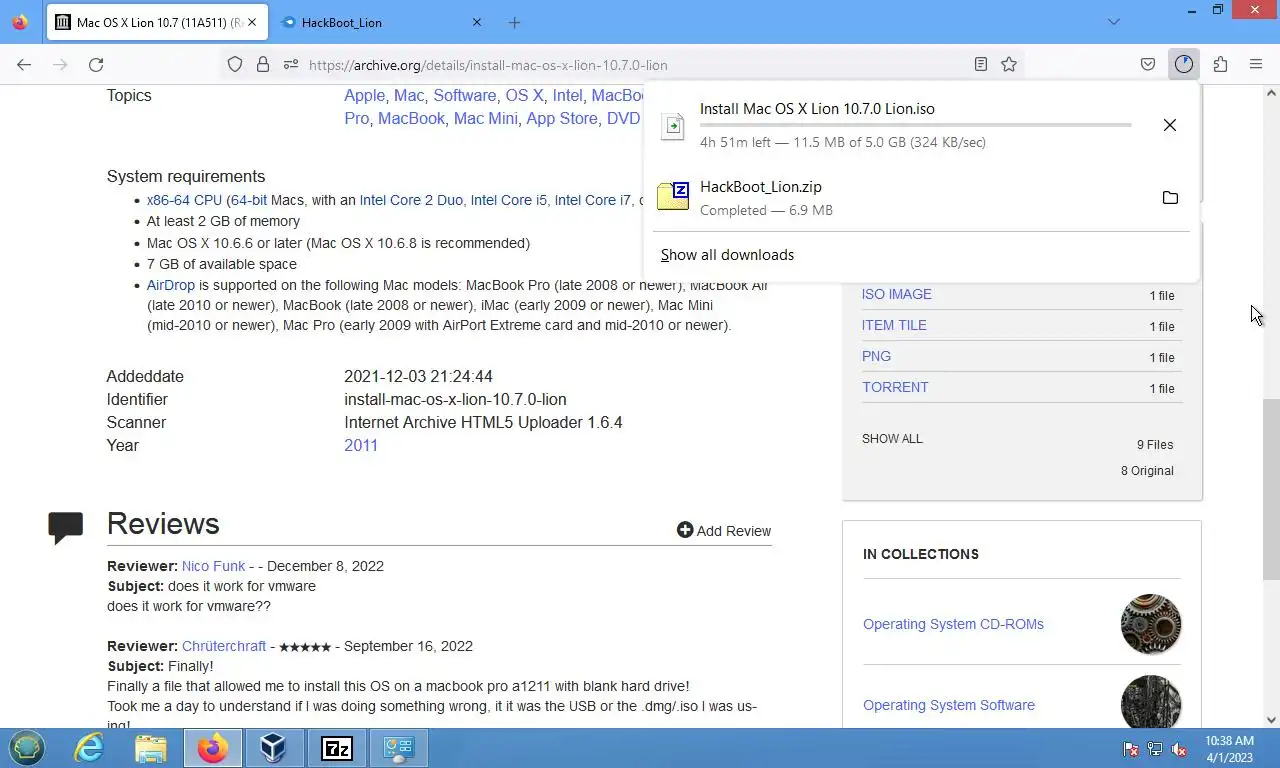The height and width of the screenshot is (768, 1280).
Task: Cancel the Lion.iso download
Action: pos(1169,125)
